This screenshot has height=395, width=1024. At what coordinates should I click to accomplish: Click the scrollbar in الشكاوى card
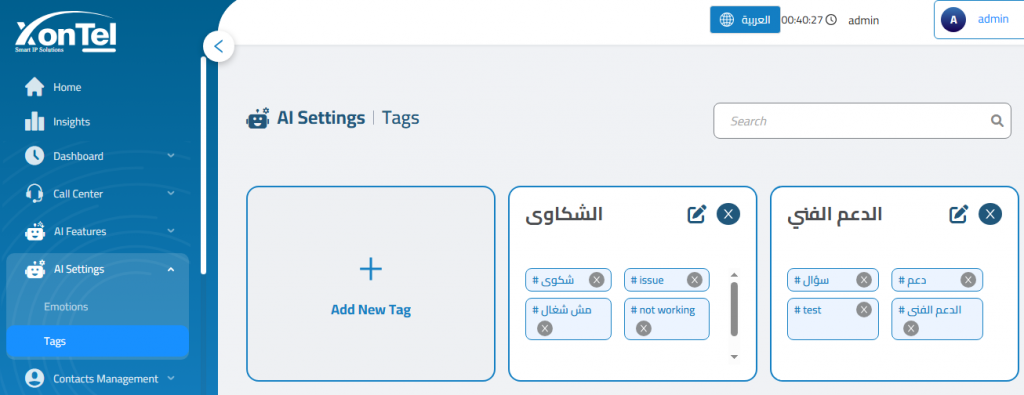734,309
